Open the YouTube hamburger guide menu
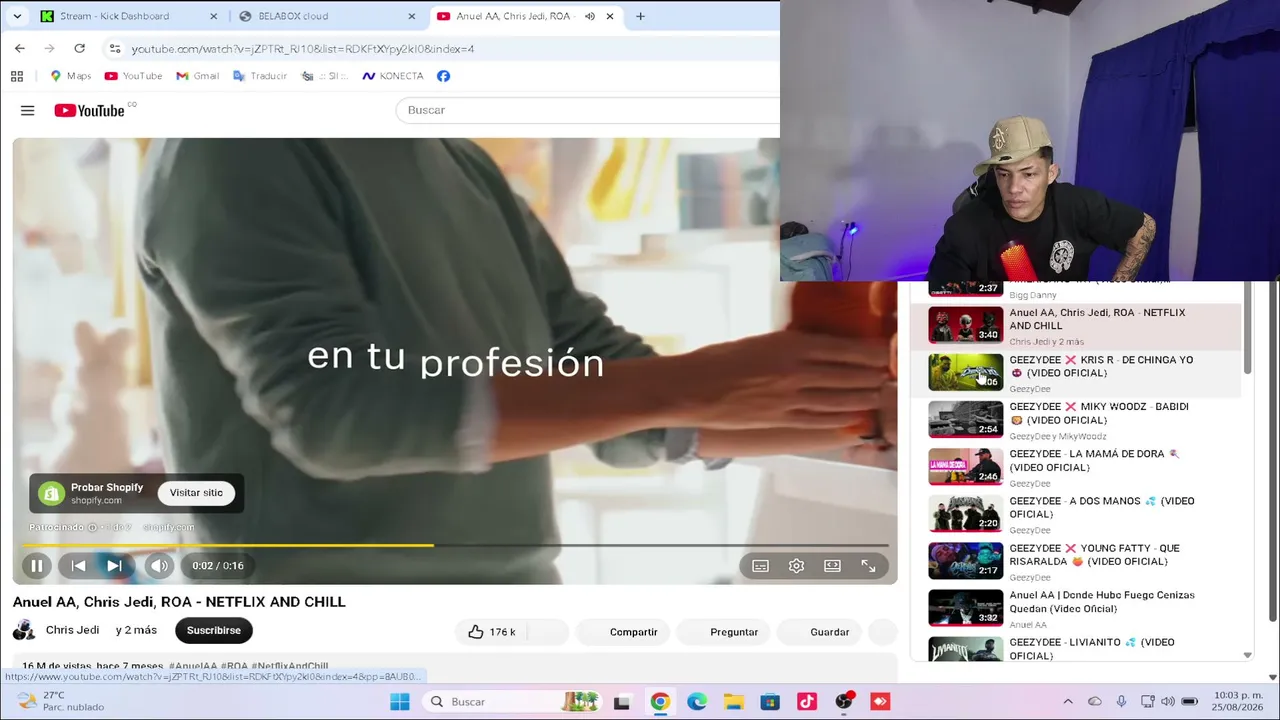 point(28,110)
